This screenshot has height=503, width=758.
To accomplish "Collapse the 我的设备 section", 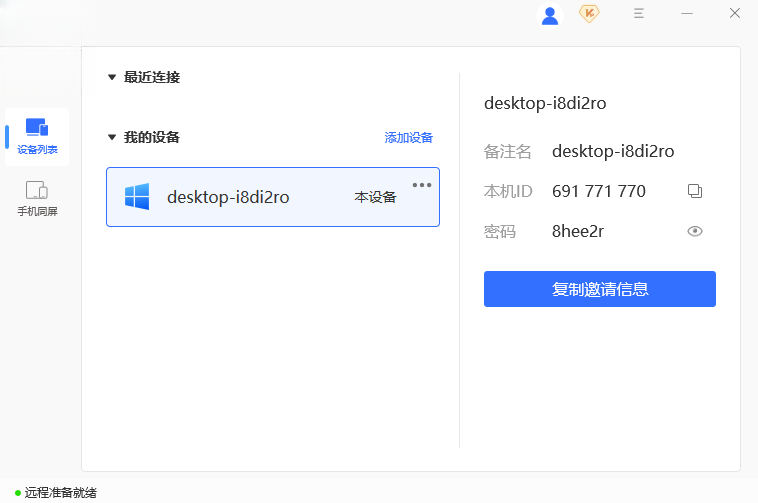I will pyautogui.click(x=112, y=138).
